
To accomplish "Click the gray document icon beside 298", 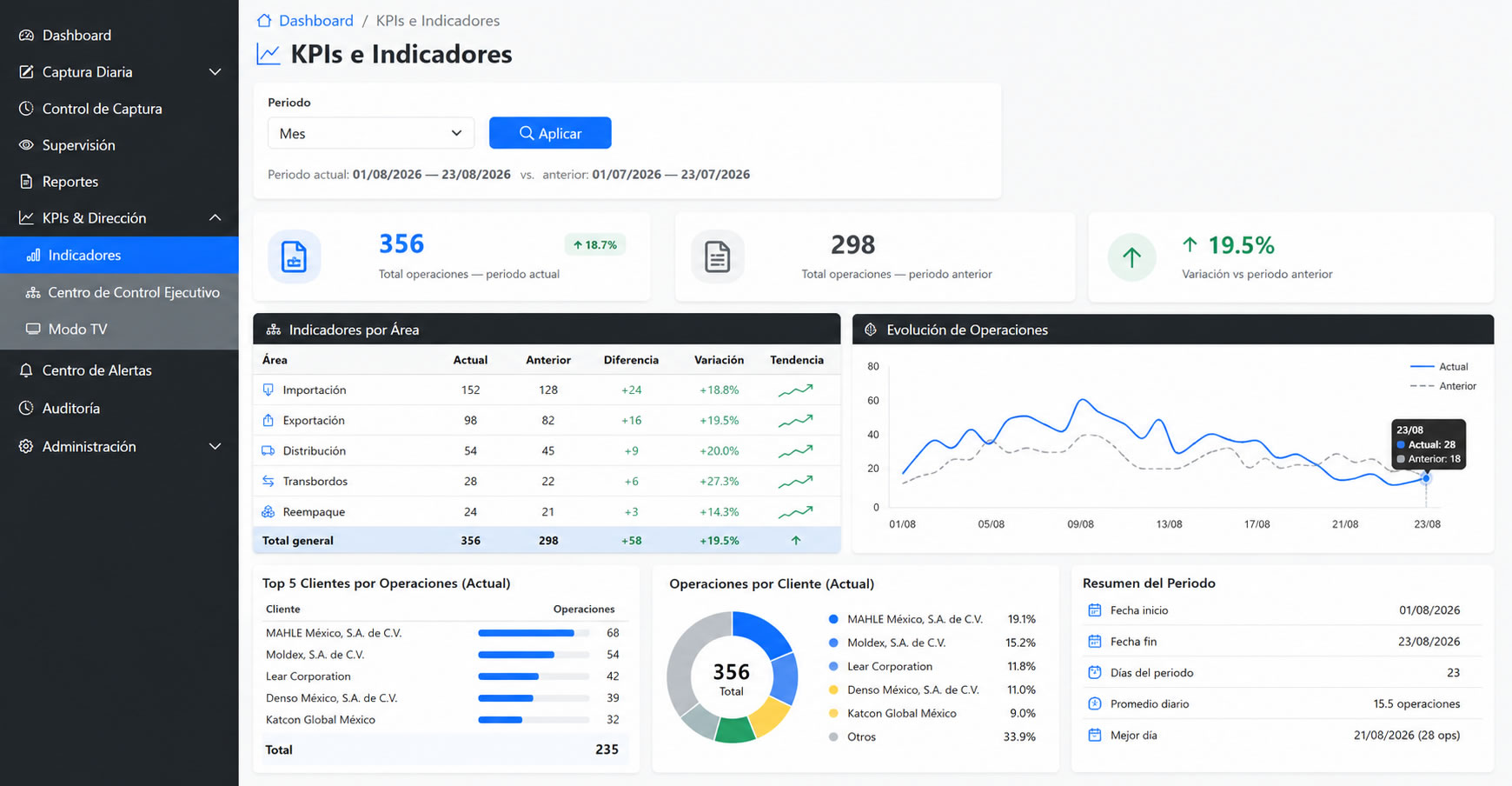I will click(x=717, y=257).
